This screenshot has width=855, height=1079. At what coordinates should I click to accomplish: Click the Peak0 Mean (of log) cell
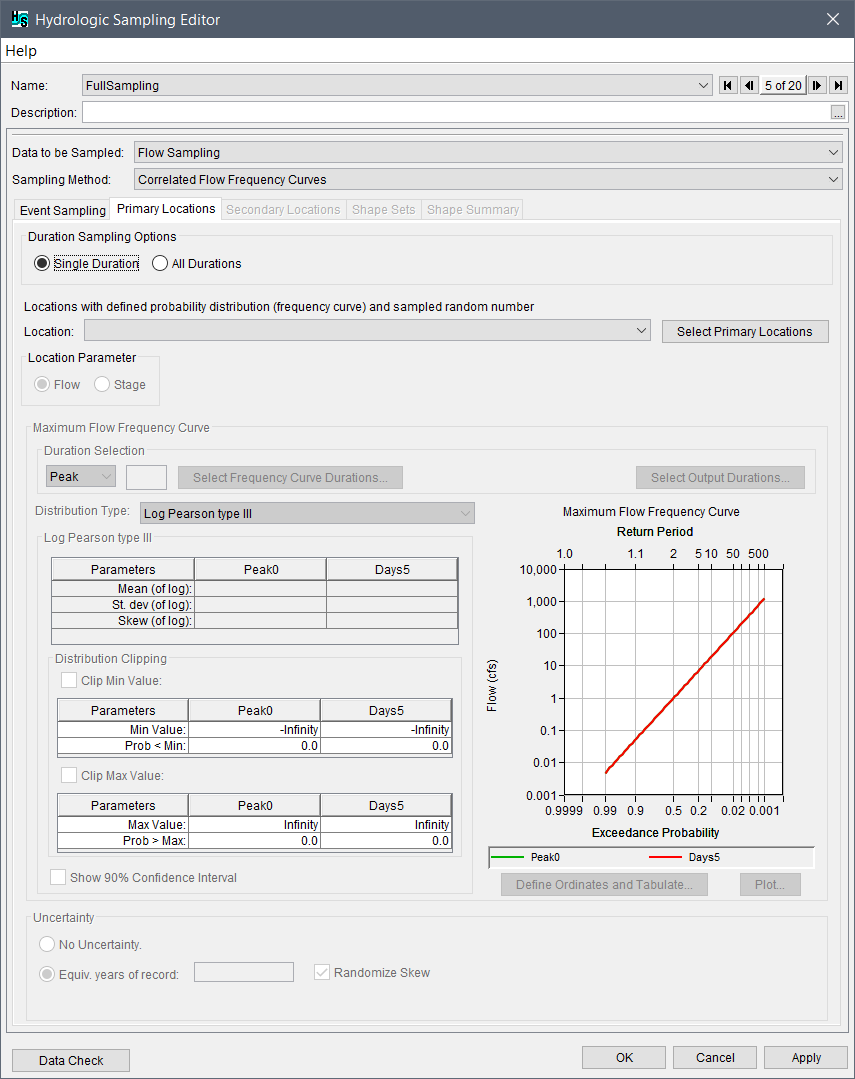click(260, 588)
